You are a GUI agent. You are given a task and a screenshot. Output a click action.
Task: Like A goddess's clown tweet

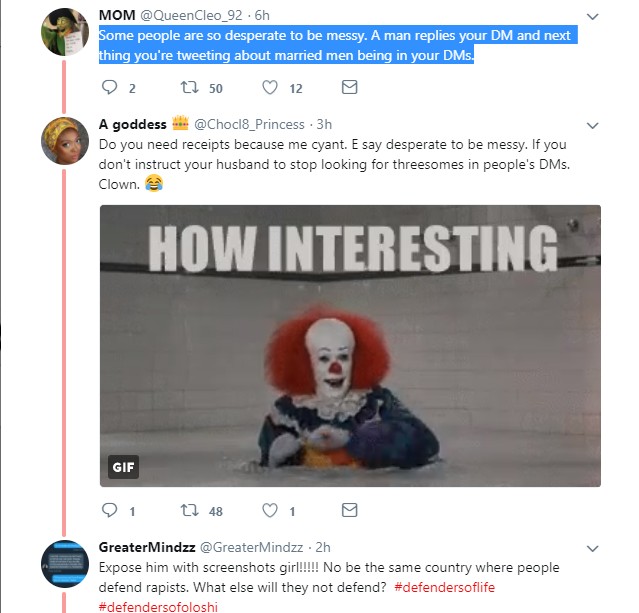click(x=271, y=511)
